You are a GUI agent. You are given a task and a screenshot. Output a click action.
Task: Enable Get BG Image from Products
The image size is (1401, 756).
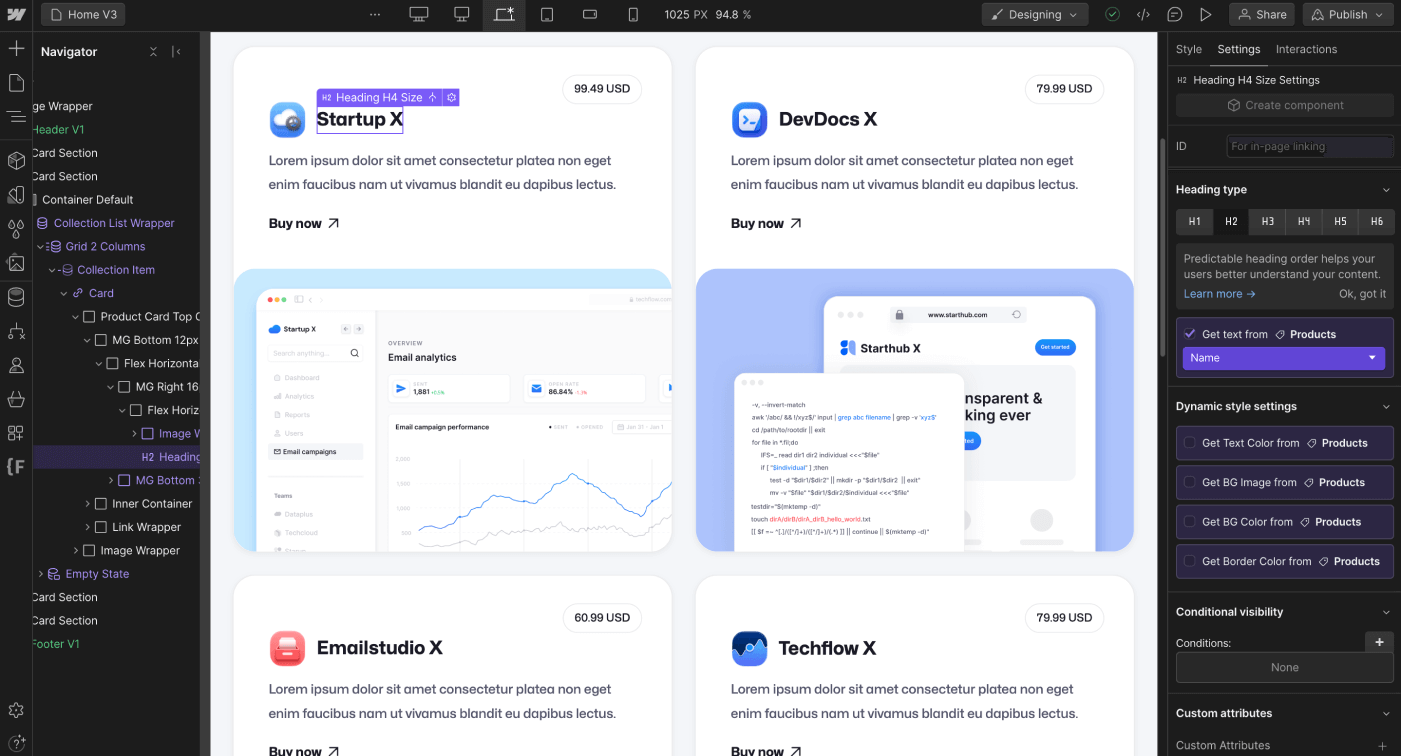(1190, 482)
